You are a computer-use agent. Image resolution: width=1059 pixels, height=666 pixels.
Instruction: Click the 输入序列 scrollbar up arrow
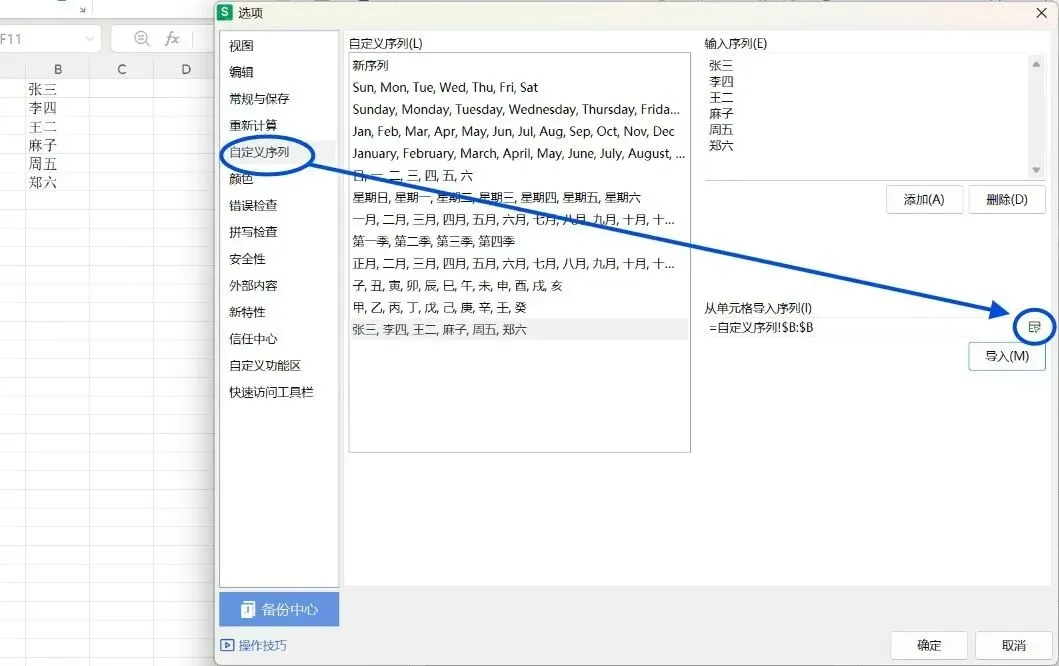(x=1036, y=63)
